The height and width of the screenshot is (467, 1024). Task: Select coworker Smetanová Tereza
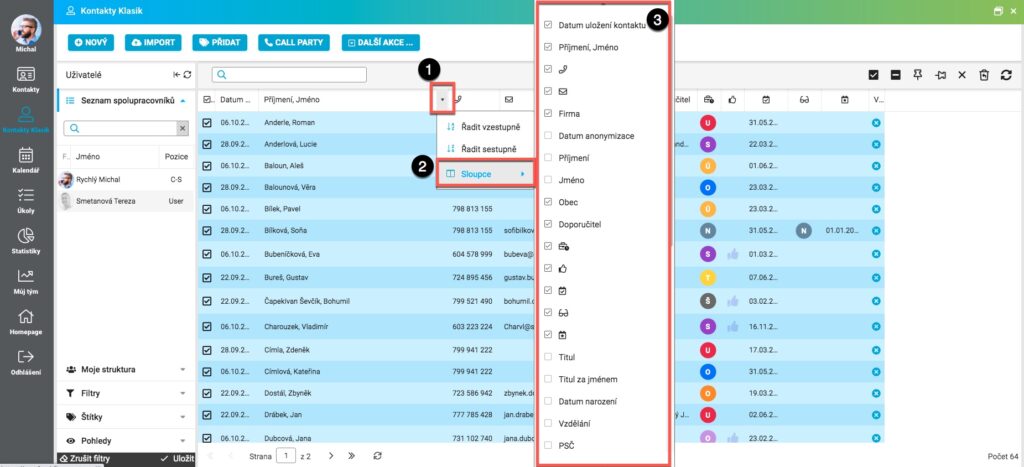coord(125,201)
